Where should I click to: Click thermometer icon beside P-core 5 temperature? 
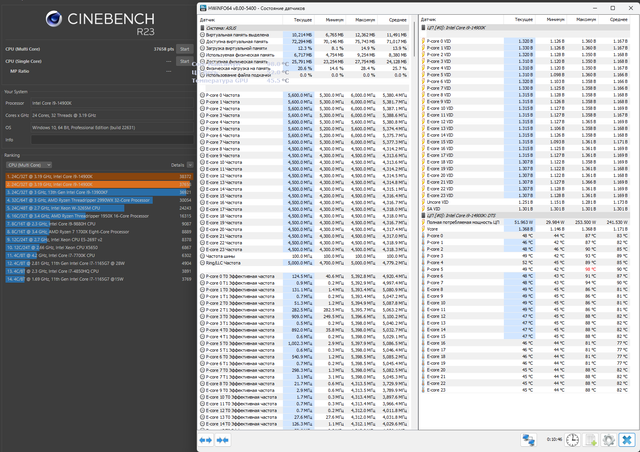(424, 269)
